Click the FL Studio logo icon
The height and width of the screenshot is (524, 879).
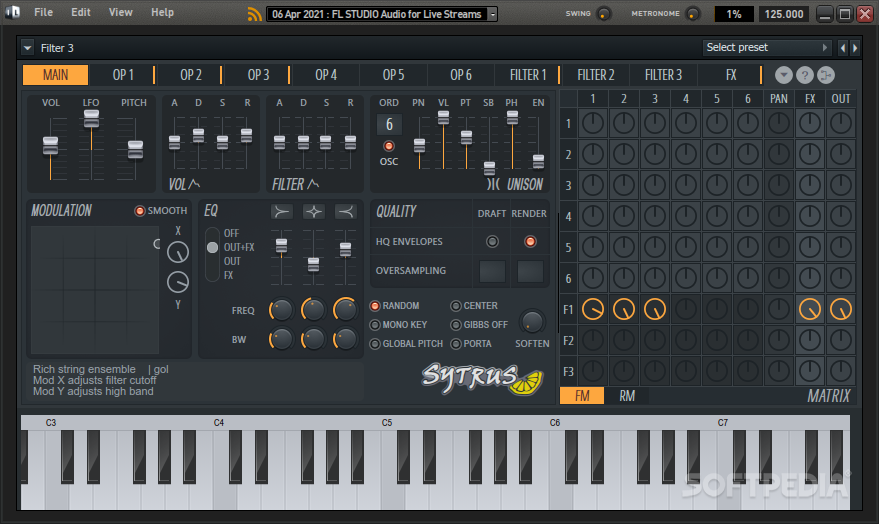(12, 12)
